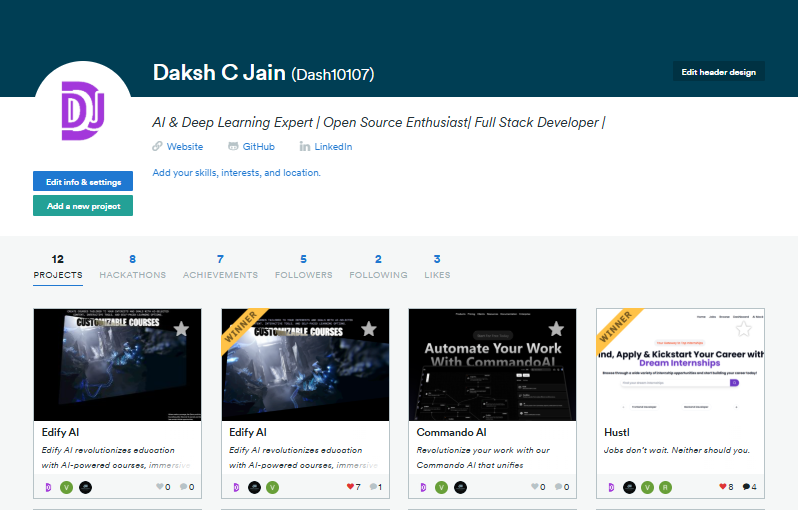Click the Edify AI title on the winner card

pyautogui.click(x=248, y=432)
